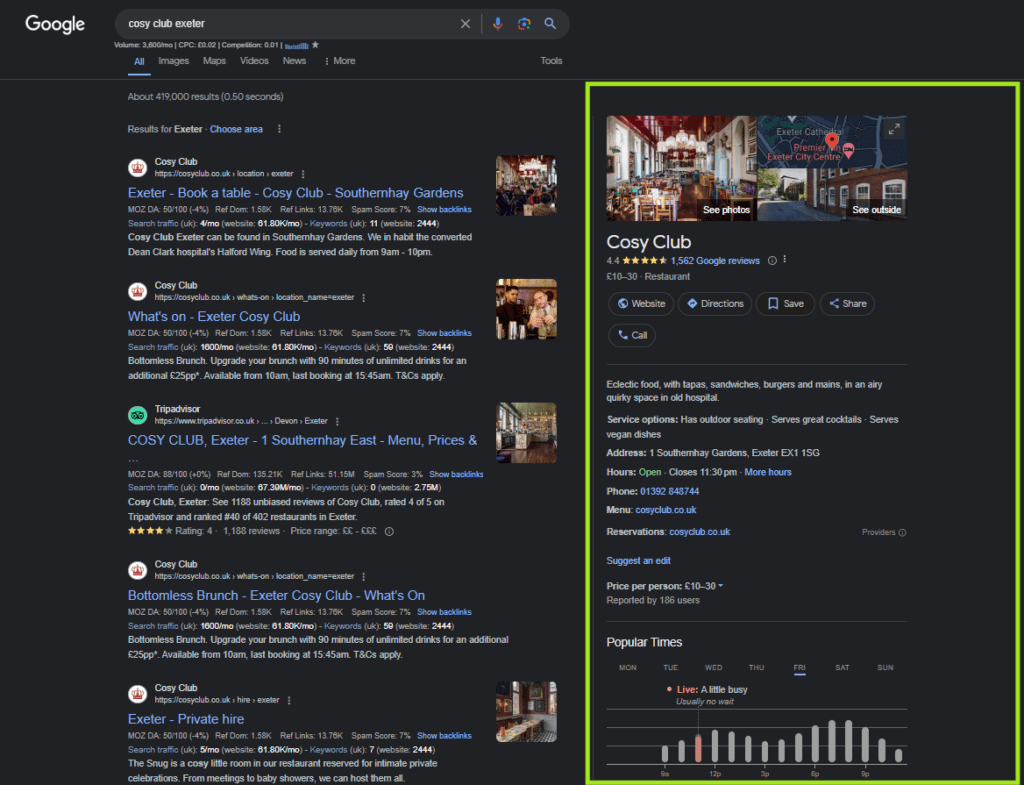Open the More search filters menu

point(339,61)
